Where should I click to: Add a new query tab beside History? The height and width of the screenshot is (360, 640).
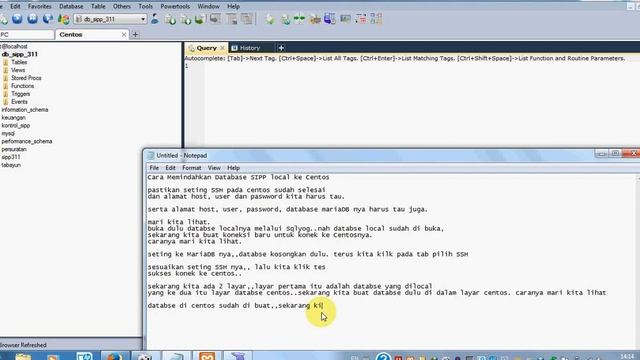[x=281, y=48]
